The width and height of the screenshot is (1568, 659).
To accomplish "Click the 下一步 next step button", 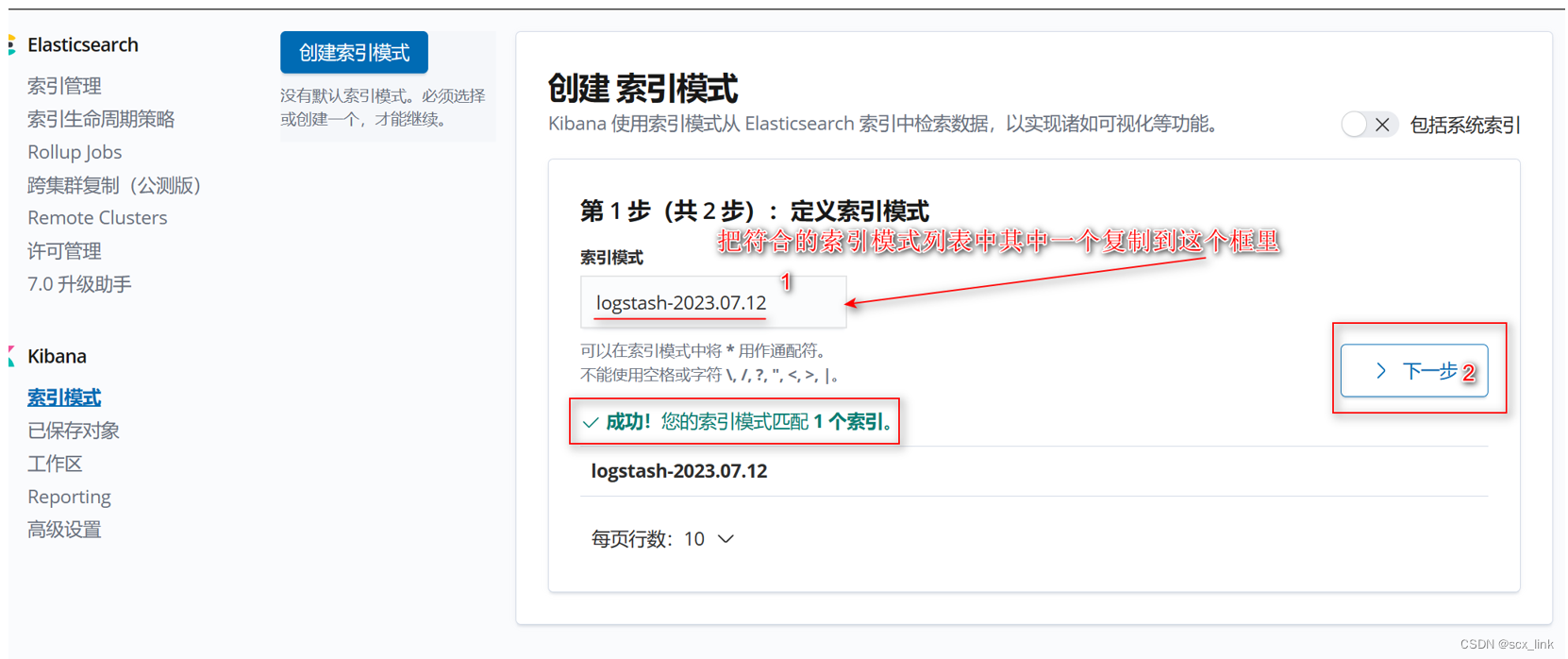I will click(x=1414, y=371).
